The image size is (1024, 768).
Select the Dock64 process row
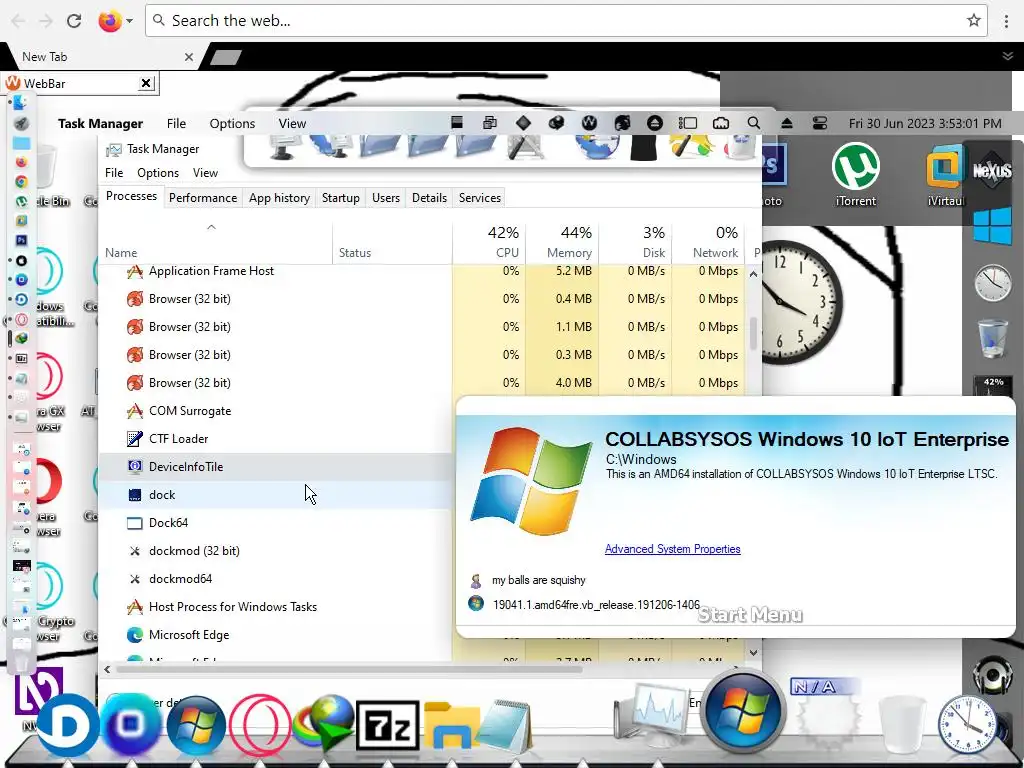(276, 523)
